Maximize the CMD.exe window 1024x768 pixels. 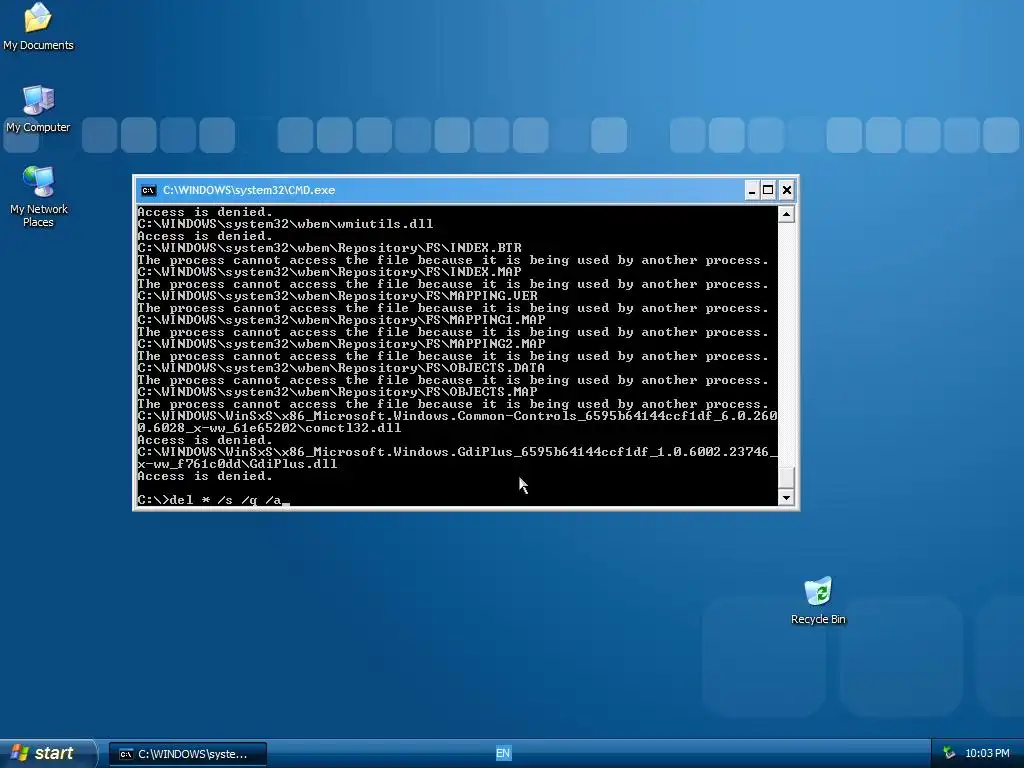click(769, 190)
